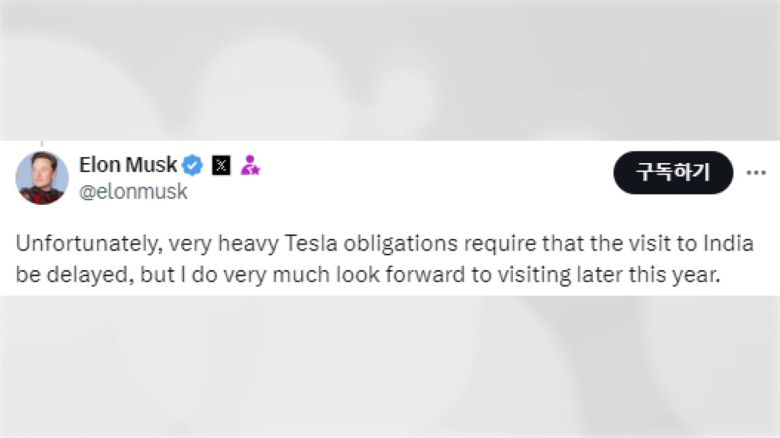
Task: Click the purple subscriber badge icon
Action: [x=250, y=165]
